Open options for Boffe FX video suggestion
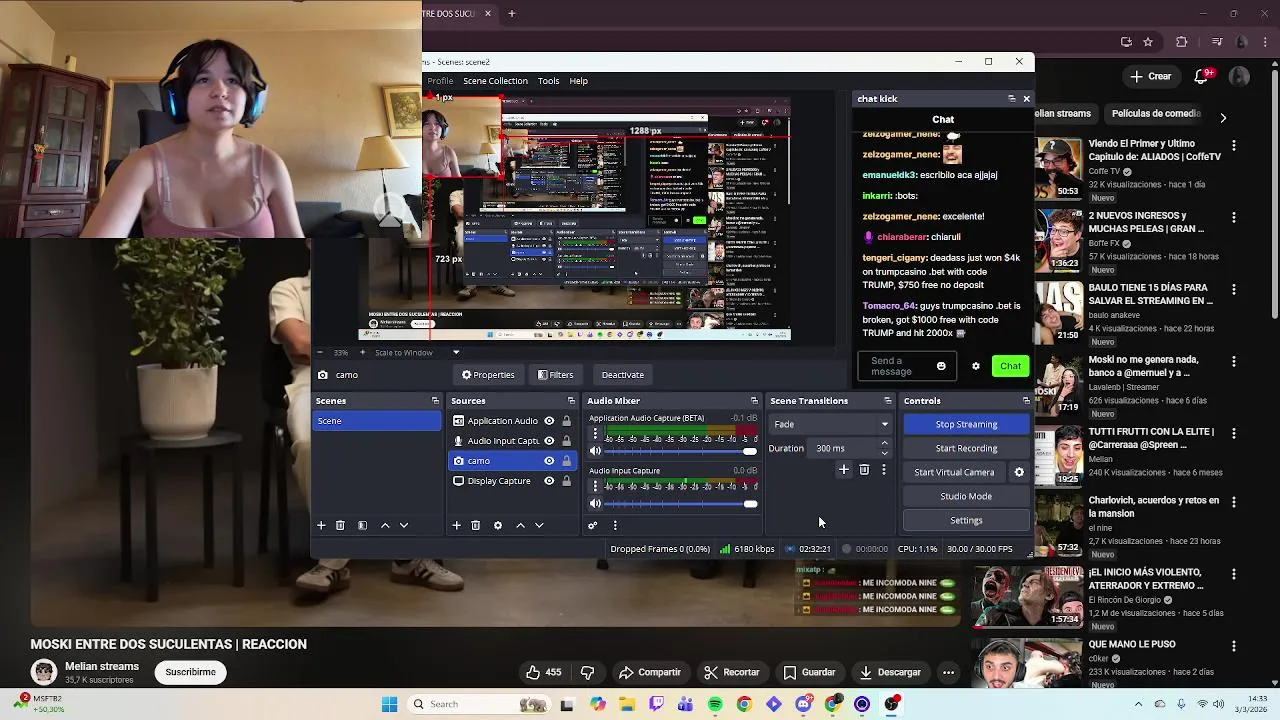The image size is (1280, 720). (1233, 217)
